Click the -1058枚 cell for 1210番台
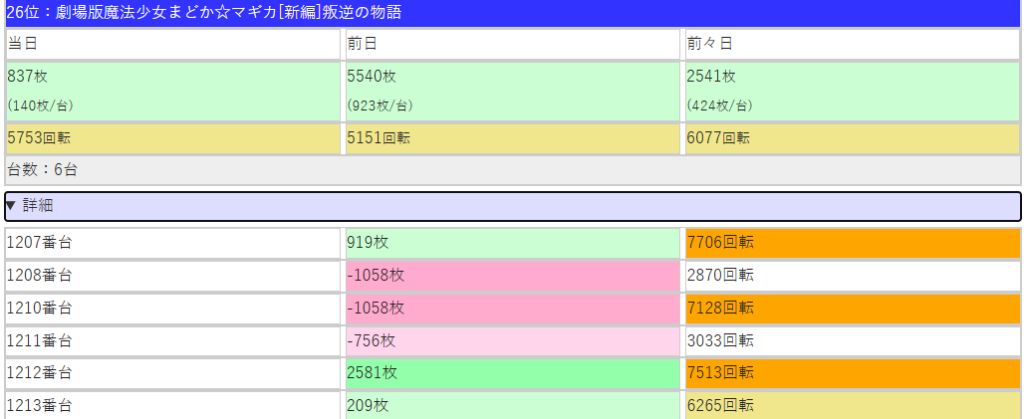 [513, 308]
